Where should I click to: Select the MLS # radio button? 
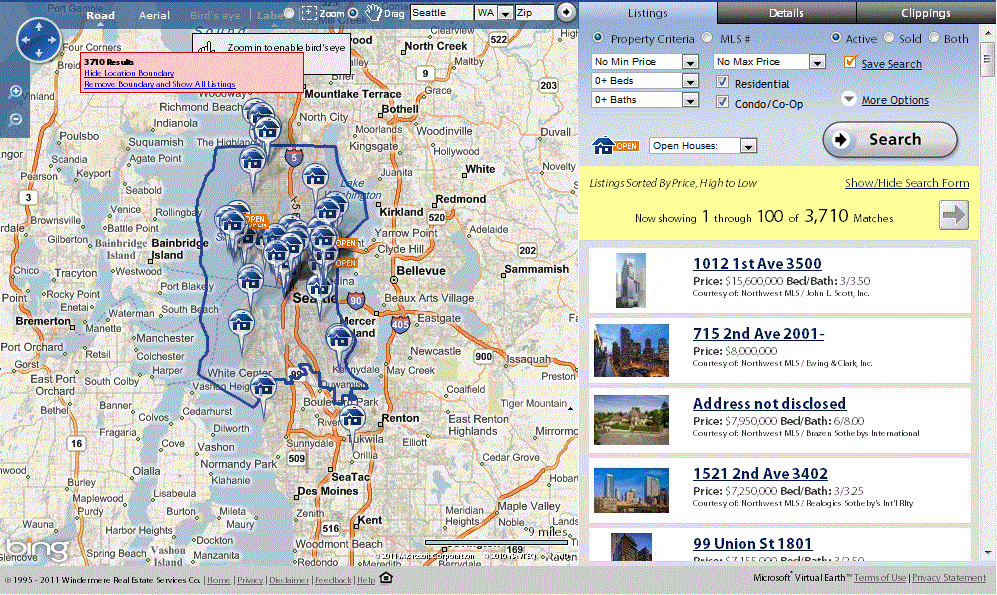pyautogui.click(x=707, y=38)
